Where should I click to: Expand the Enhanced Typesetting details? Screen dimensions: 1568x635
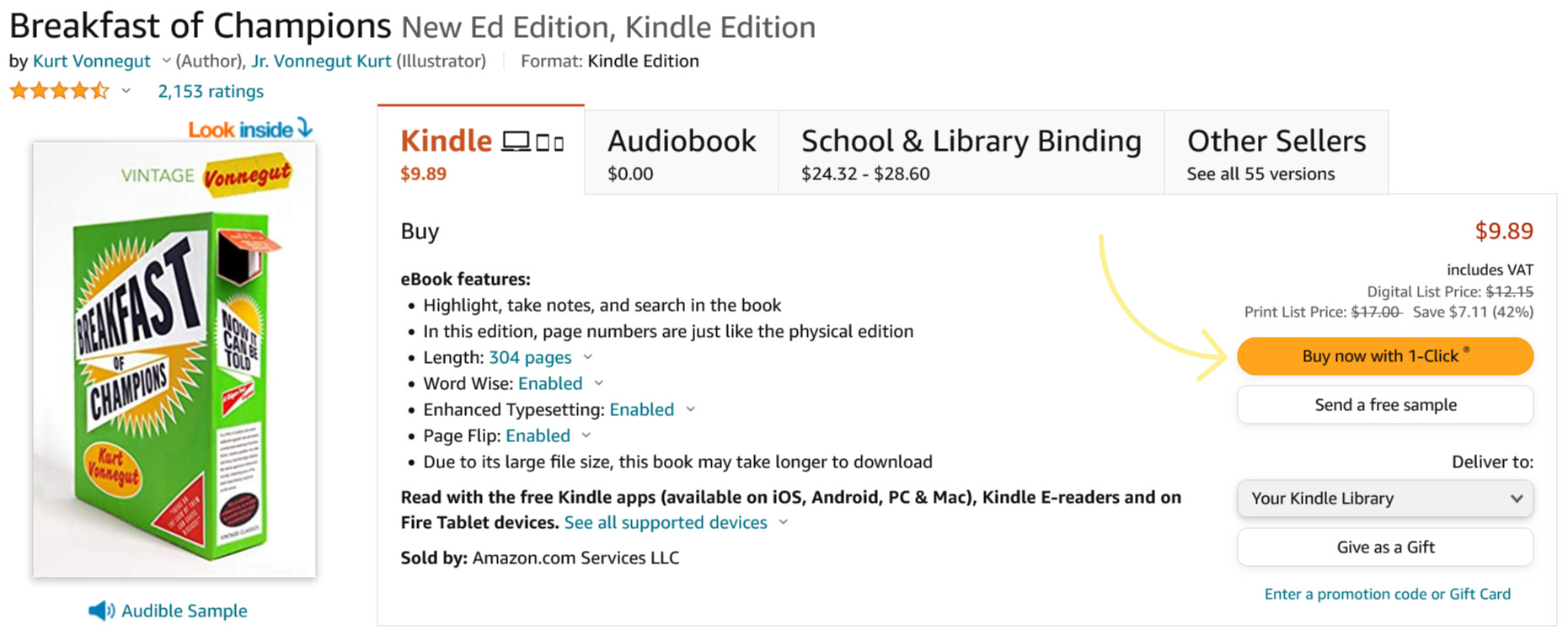point(691,409)
